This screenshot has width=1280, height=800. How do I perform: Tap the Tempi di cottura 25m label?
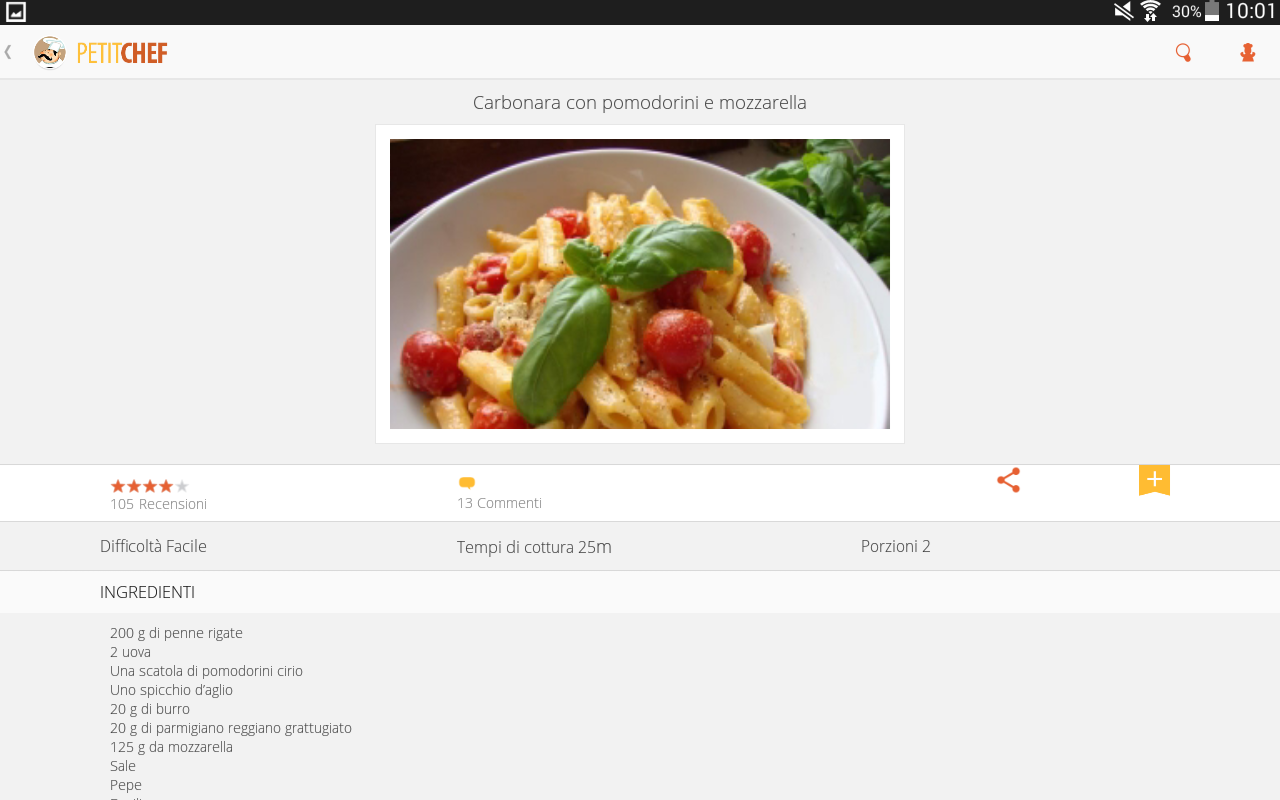pos(534,547)
